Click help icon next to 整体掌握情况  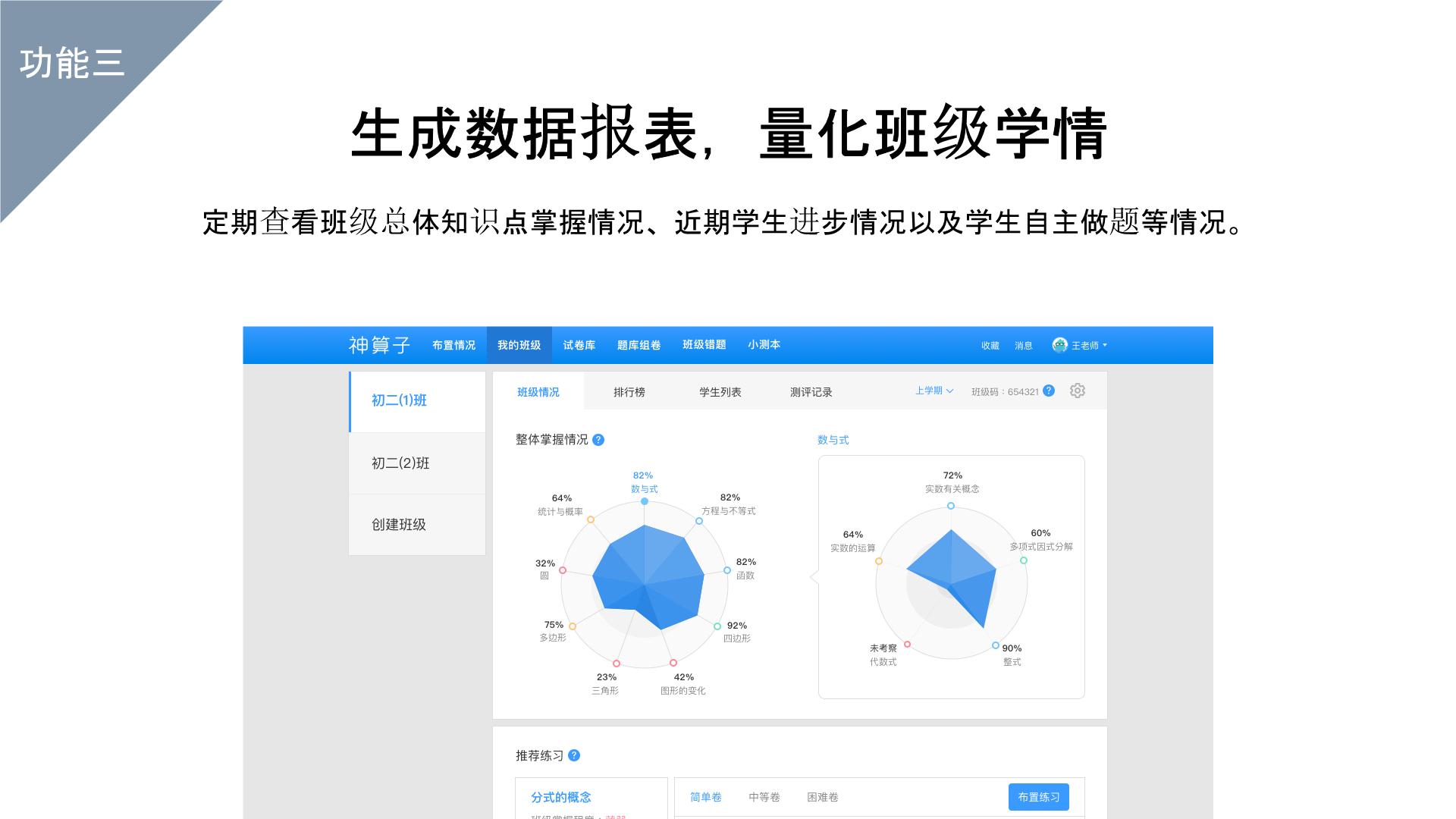[598, 440]
